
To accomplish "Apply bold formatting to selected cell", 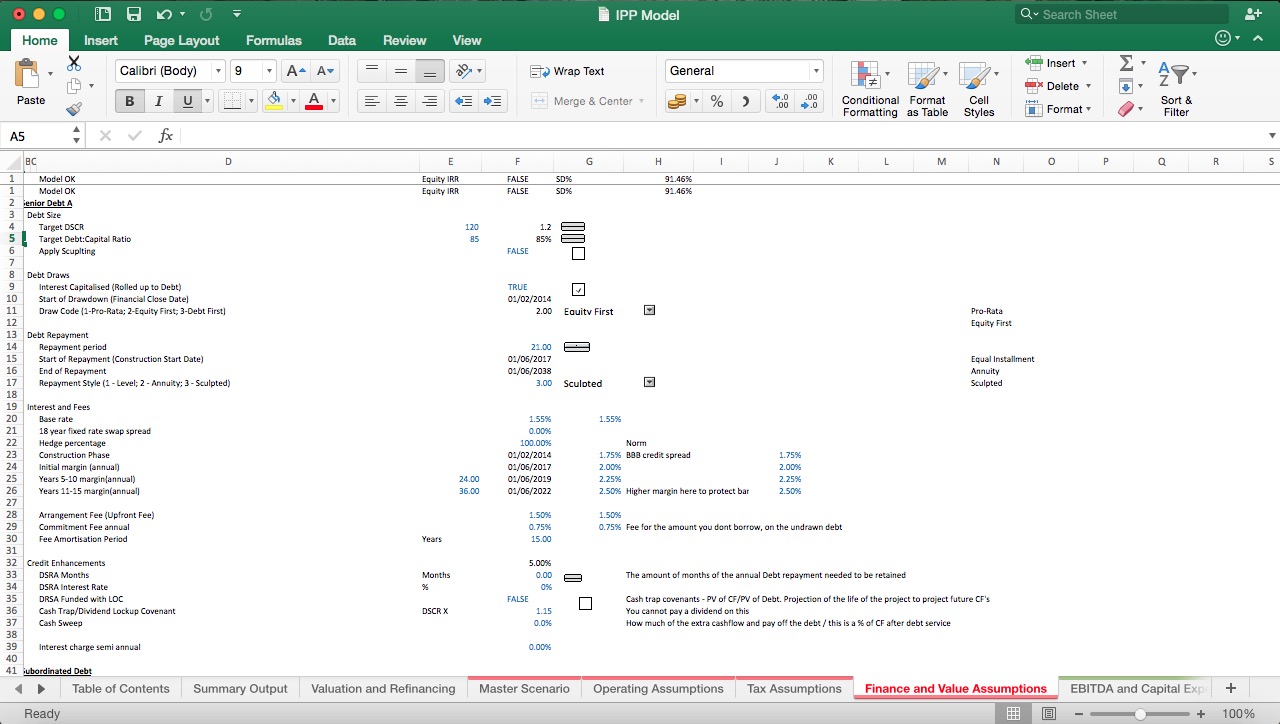I will (129, 100).
